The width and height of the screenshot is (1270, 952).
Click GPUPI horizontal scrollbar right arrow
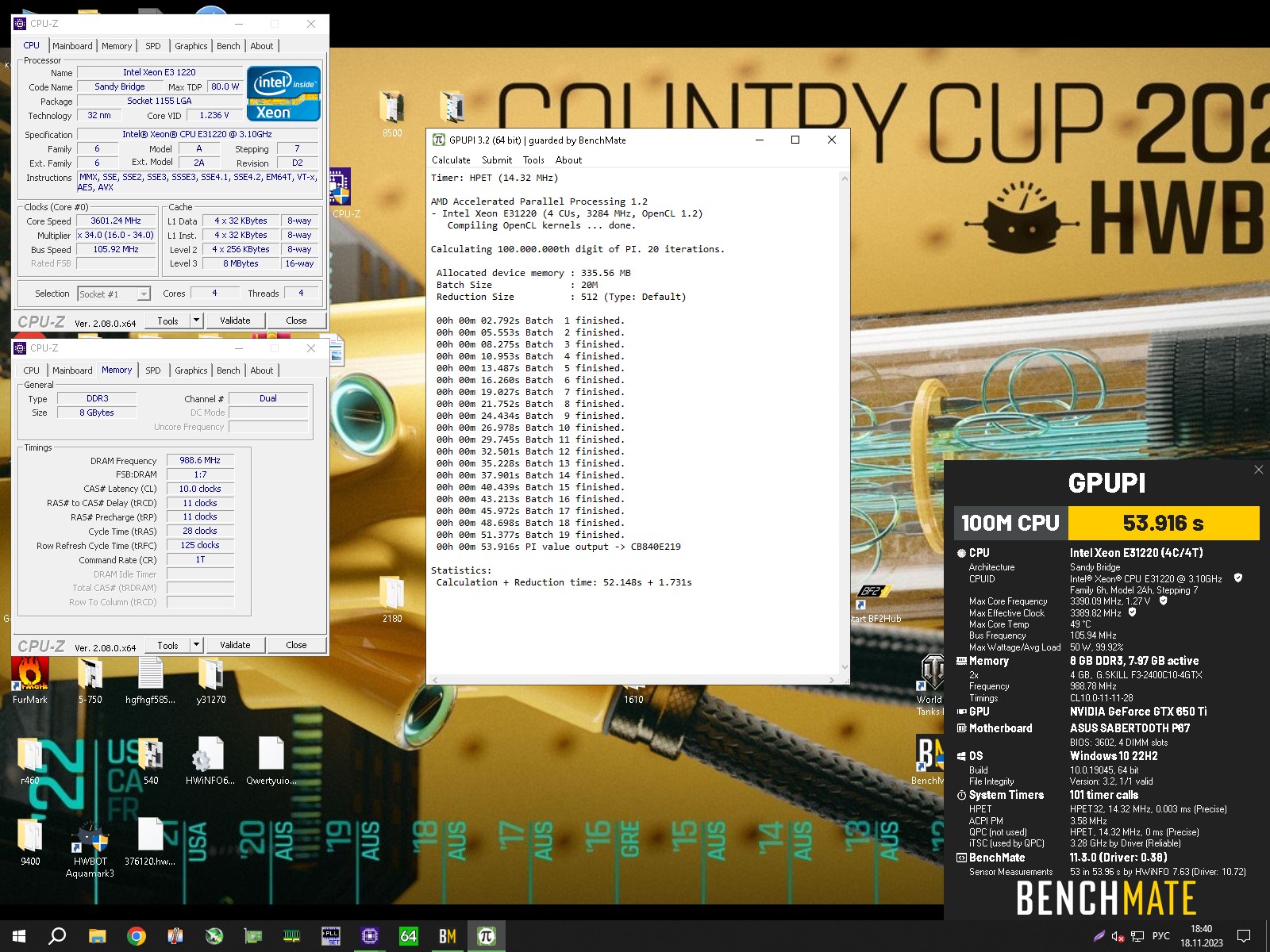(x=832, y=680)
